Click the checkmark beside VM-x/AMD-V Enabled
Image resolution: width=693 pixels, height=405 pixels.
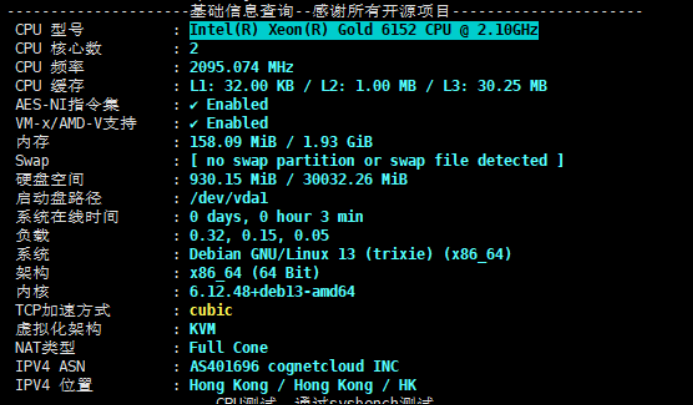[194, 124]
